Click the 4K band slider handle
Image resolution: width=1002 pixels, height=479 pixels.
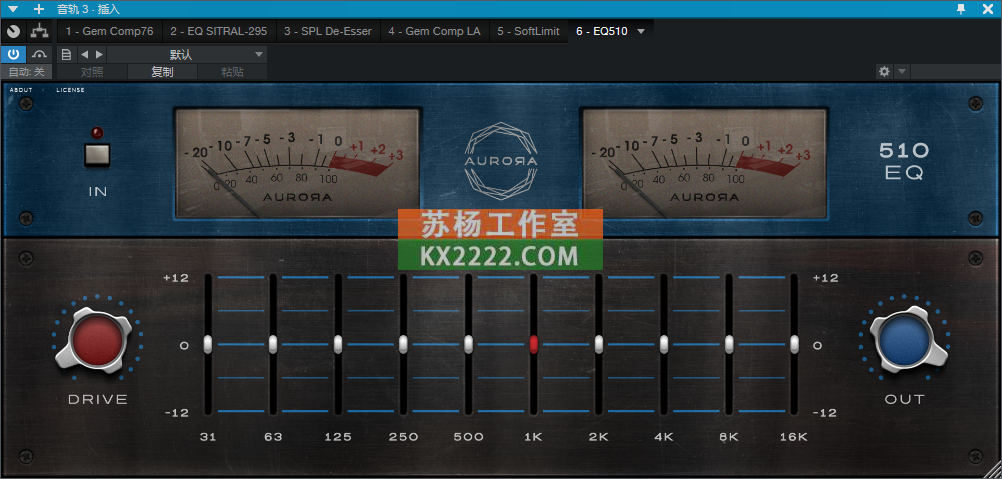click(x=664, y=344)
